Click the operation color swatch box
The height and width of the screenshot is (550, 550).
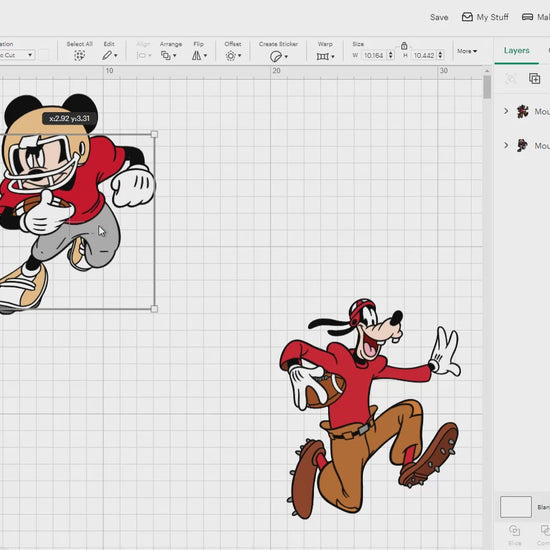(x=44, y=55)
